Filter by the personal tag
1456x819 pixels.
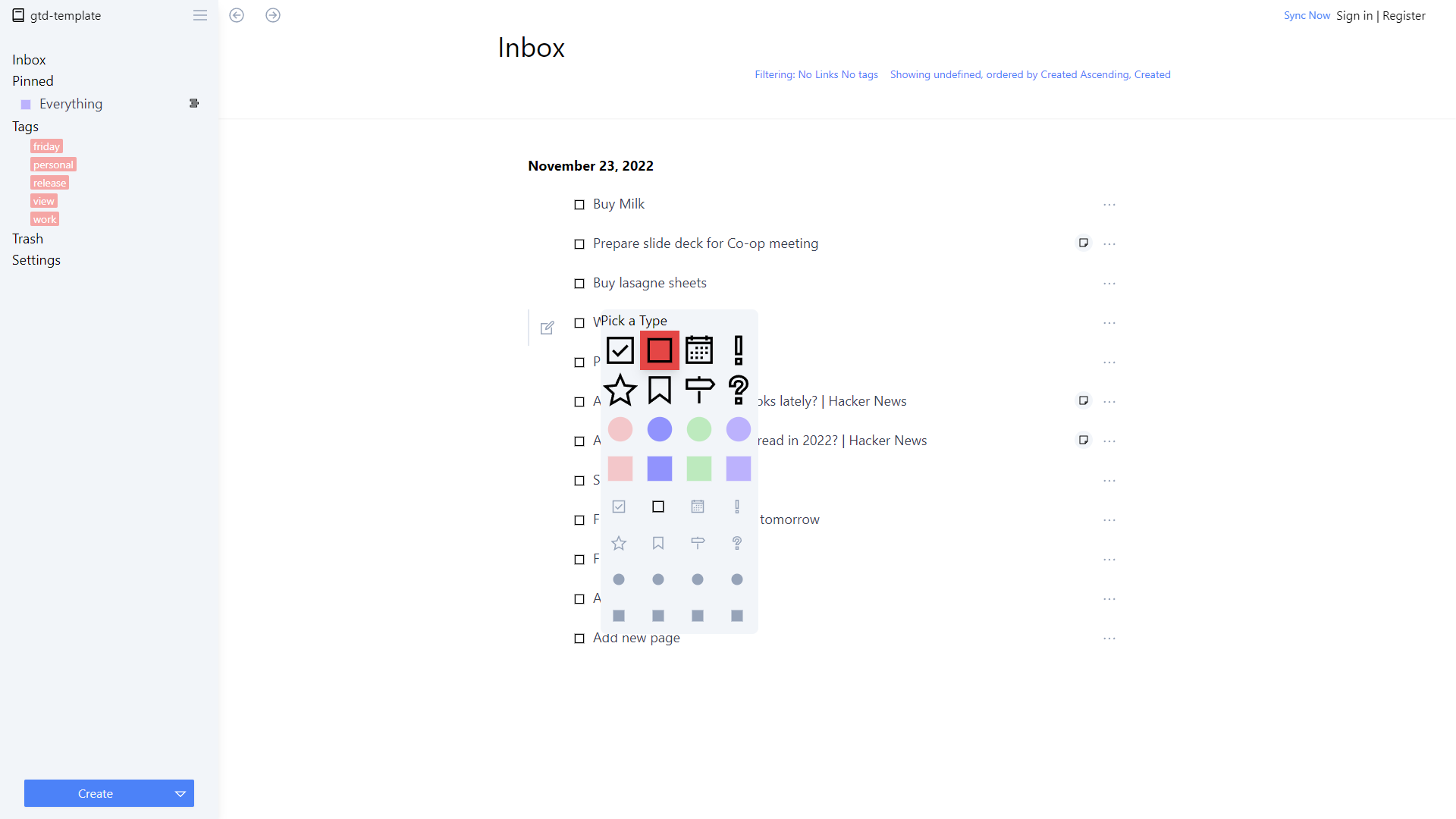[53, 165]
